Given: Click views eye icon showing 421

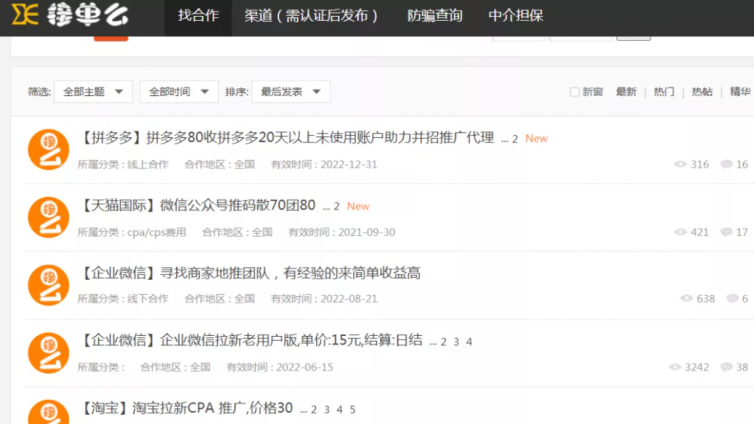Looking at the screenshot, I should [x=680, y=232].
